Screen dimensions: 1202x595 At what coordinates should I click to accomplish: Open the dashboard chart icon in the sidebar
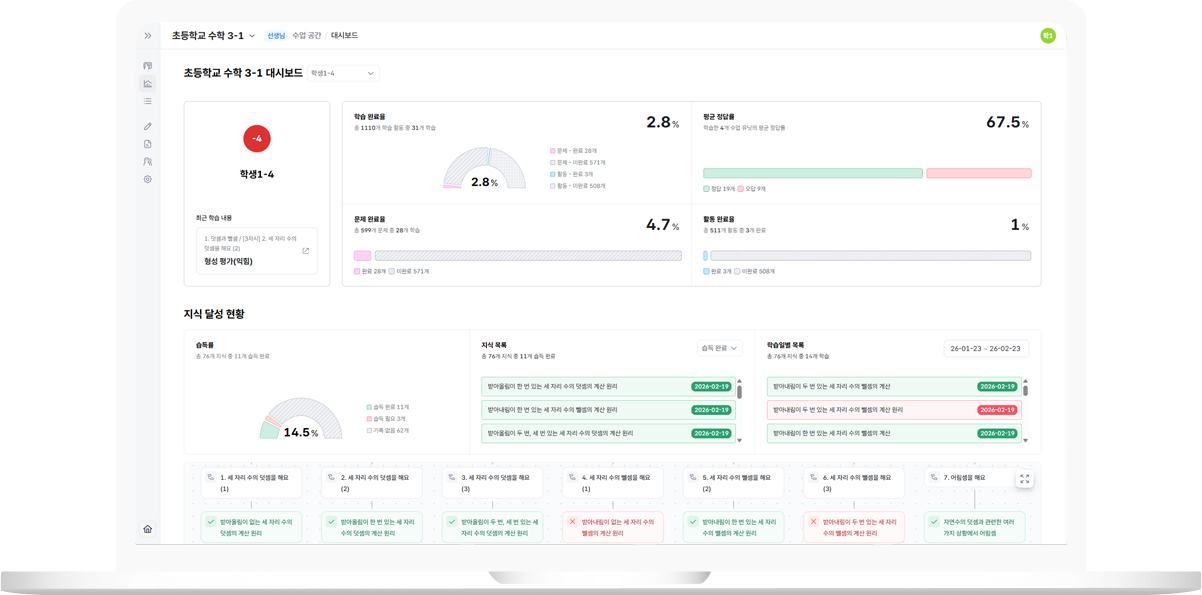(x=148, y=84)
